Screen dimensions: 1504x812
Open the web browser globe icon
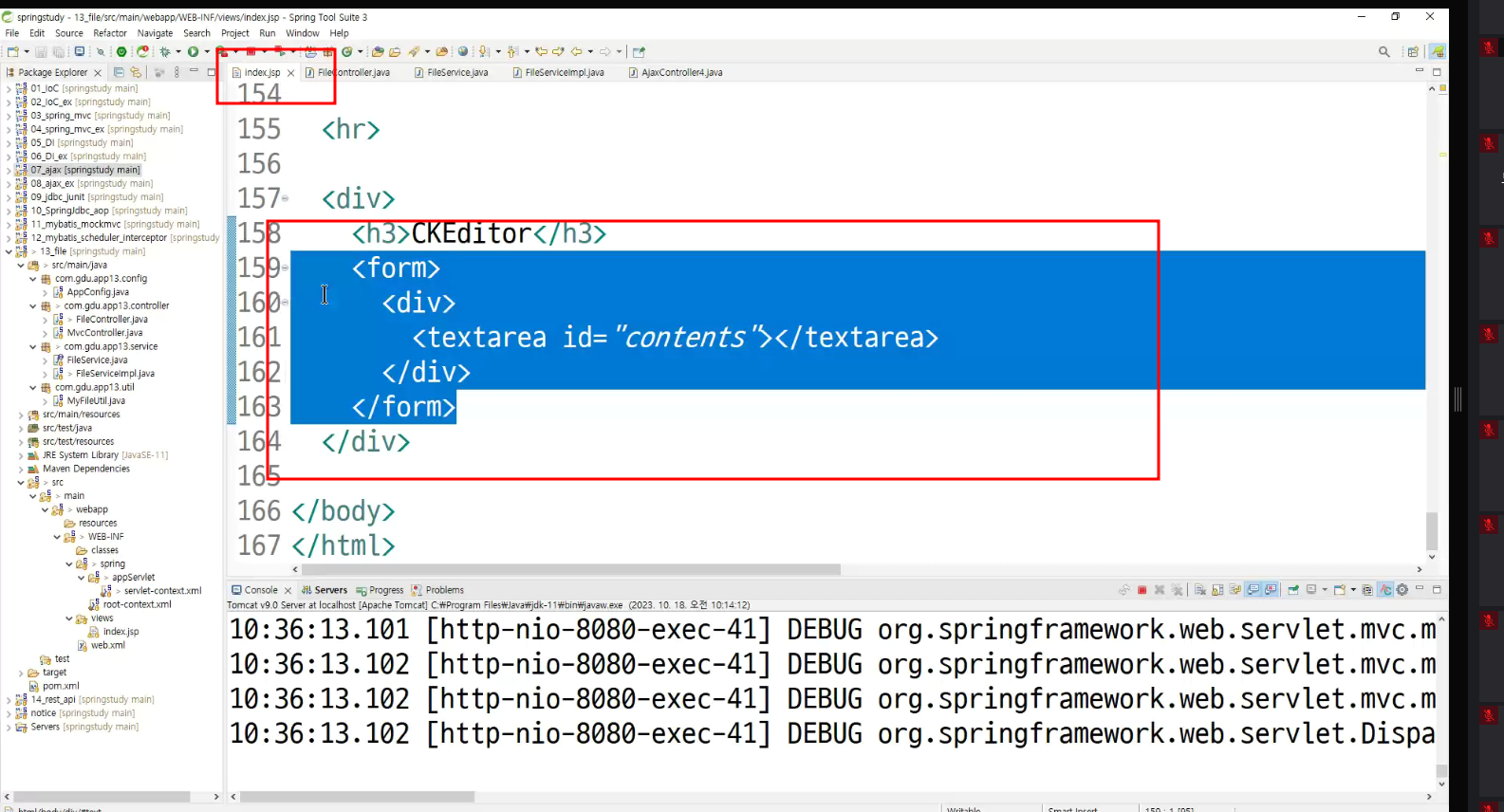[462, 51]
